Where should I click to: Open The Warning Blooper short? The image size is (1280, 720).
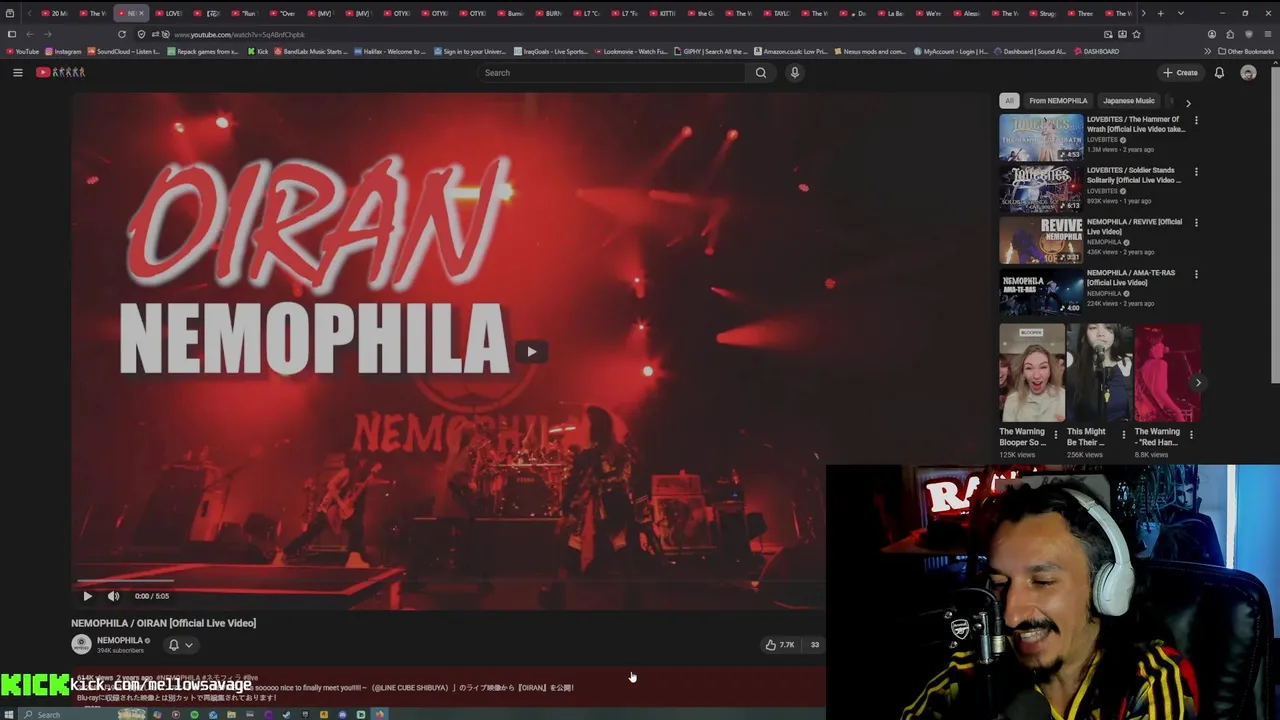pos(1031,373)
